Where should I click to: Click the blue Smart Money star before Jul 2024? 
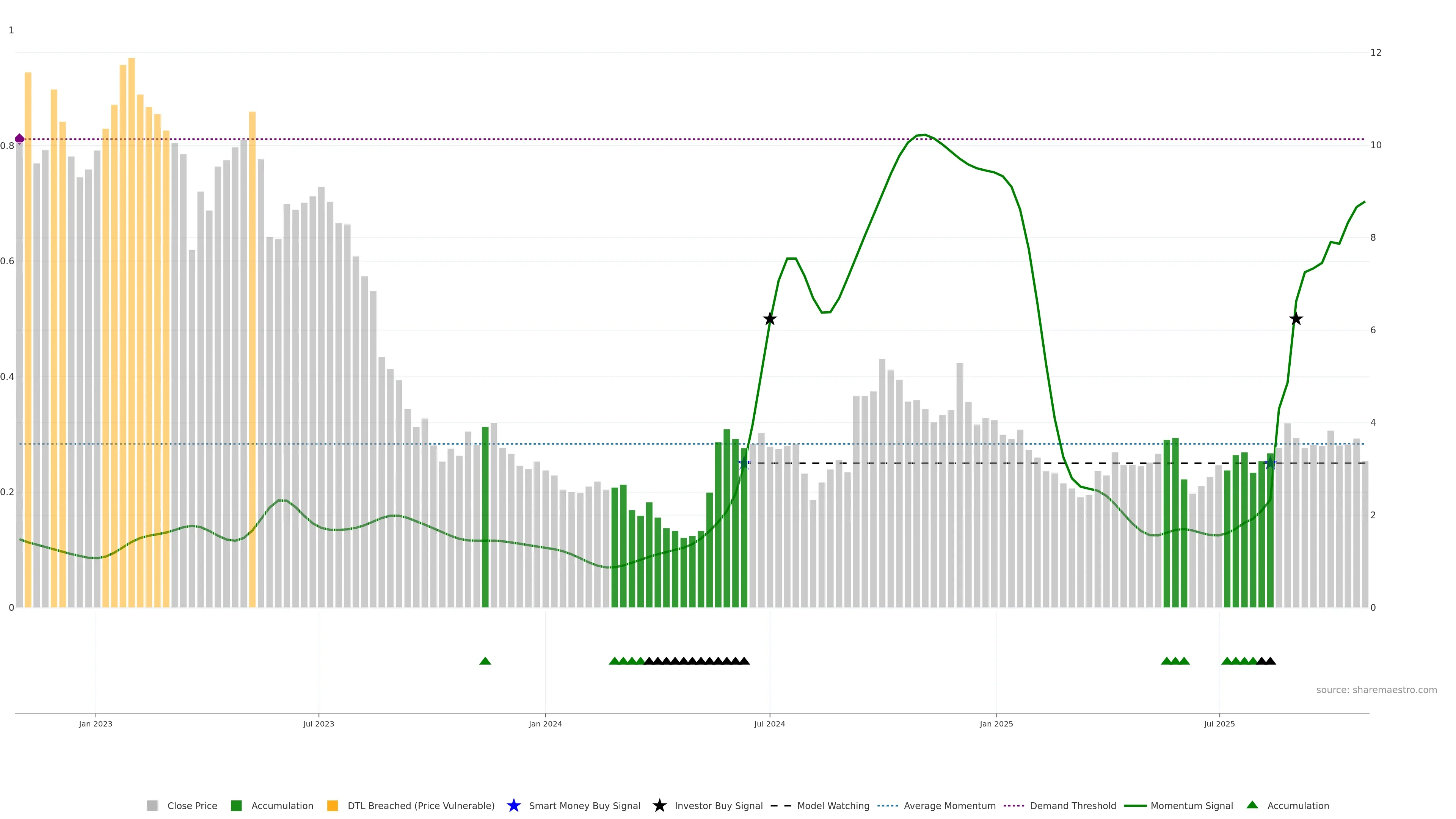click(x=744, y=463)
